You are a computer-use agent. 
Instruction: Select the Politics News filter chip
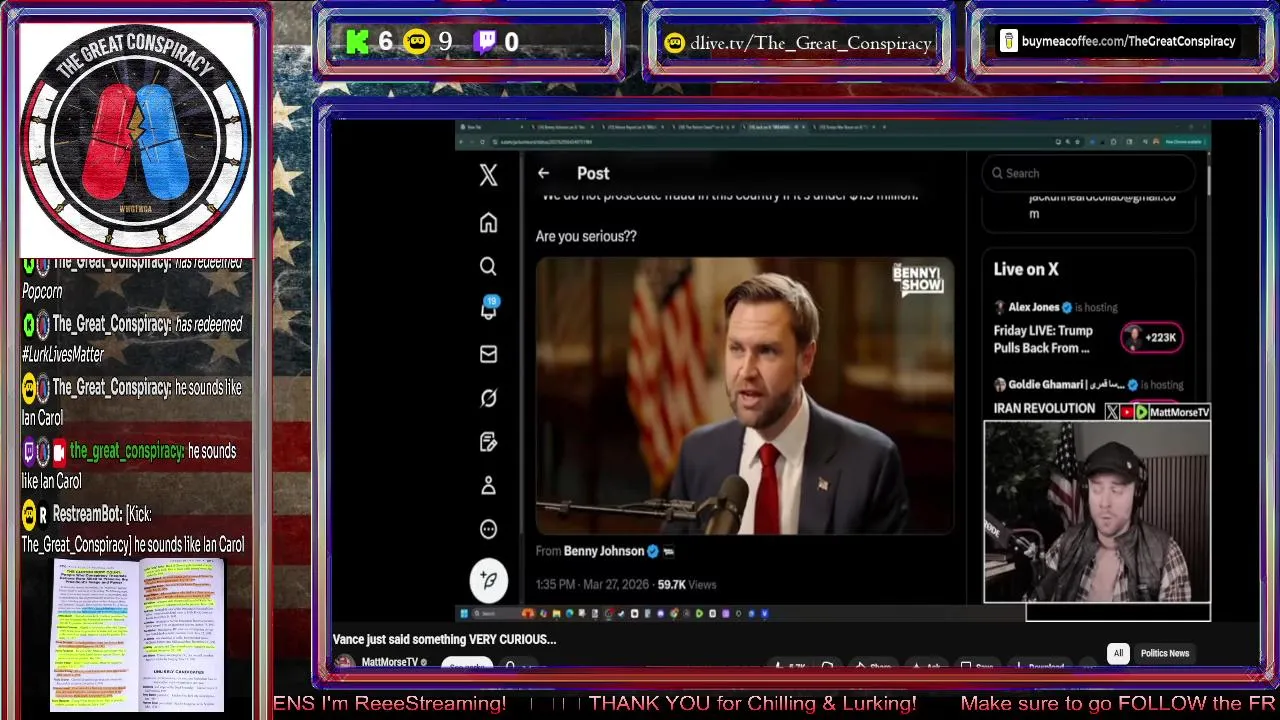pyautogui.click(x=1165, y=653)
